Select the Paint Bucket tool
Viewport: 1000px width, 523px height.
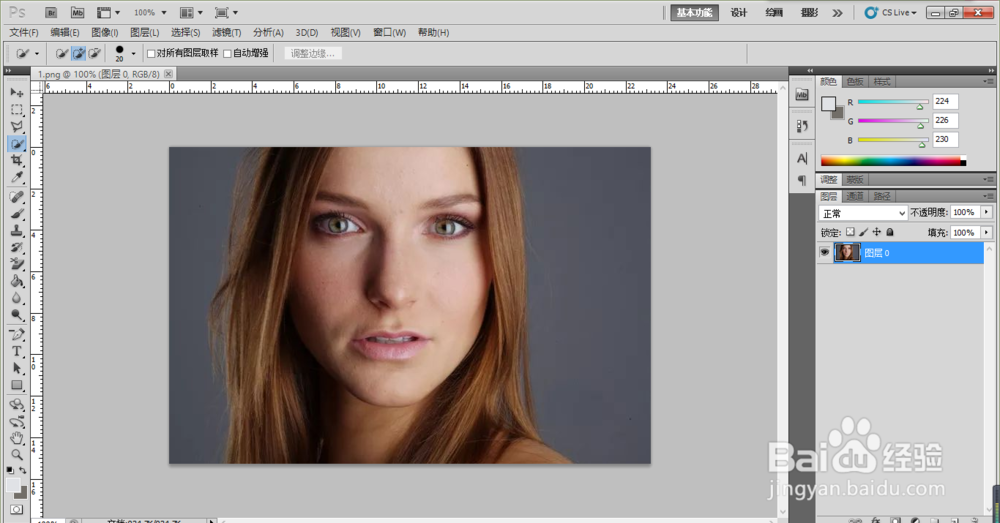coord(17,281)
